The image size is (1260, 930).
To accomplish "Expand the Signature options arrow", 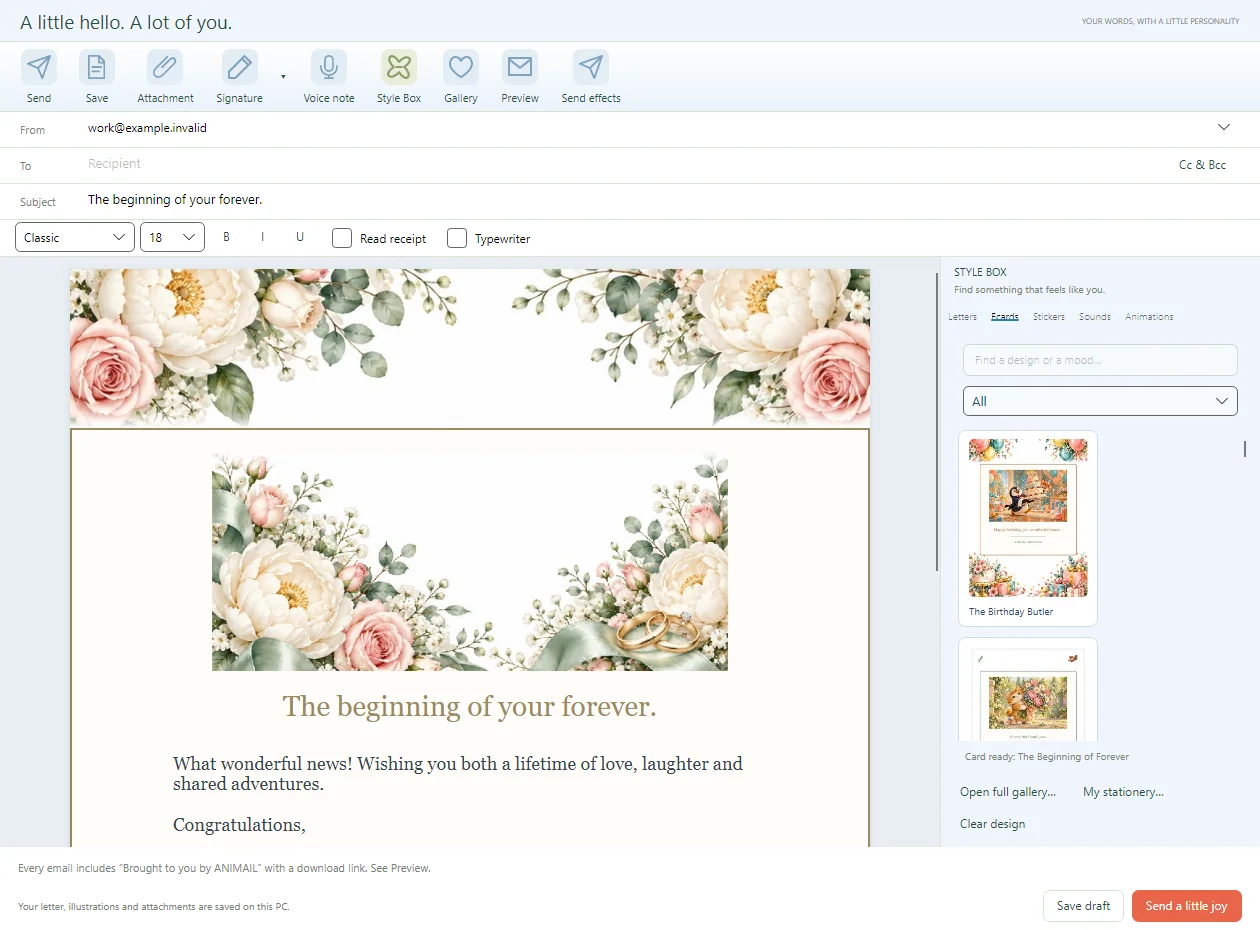I will pos(283,76).
